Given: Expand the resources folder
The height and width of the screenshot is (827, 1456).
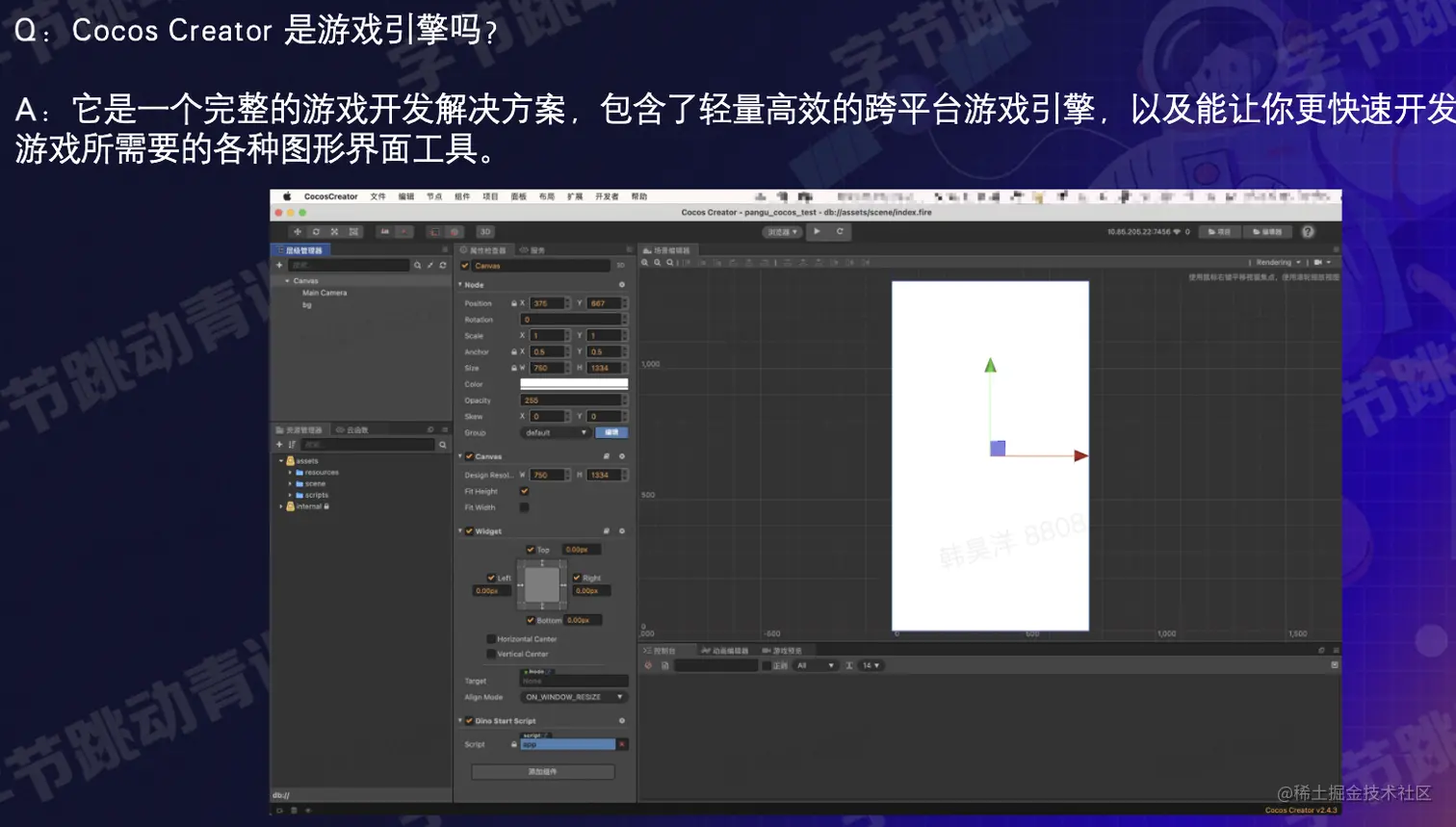Looking at the screenshot, I should (x=290, y=473).
